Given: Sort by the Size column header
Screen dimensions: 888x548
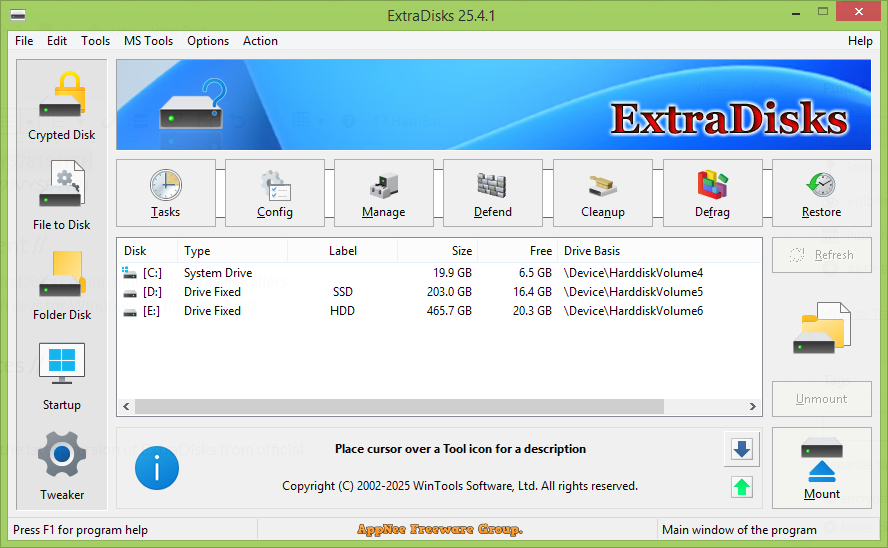Looking at the screenshot, I should coord(438,251).
